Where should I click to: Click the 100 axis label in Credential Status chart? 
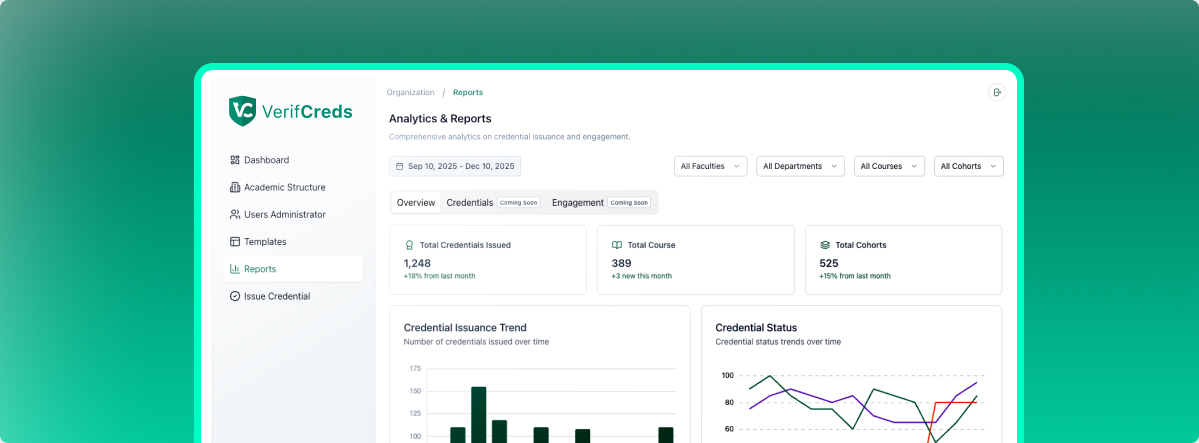727,376
